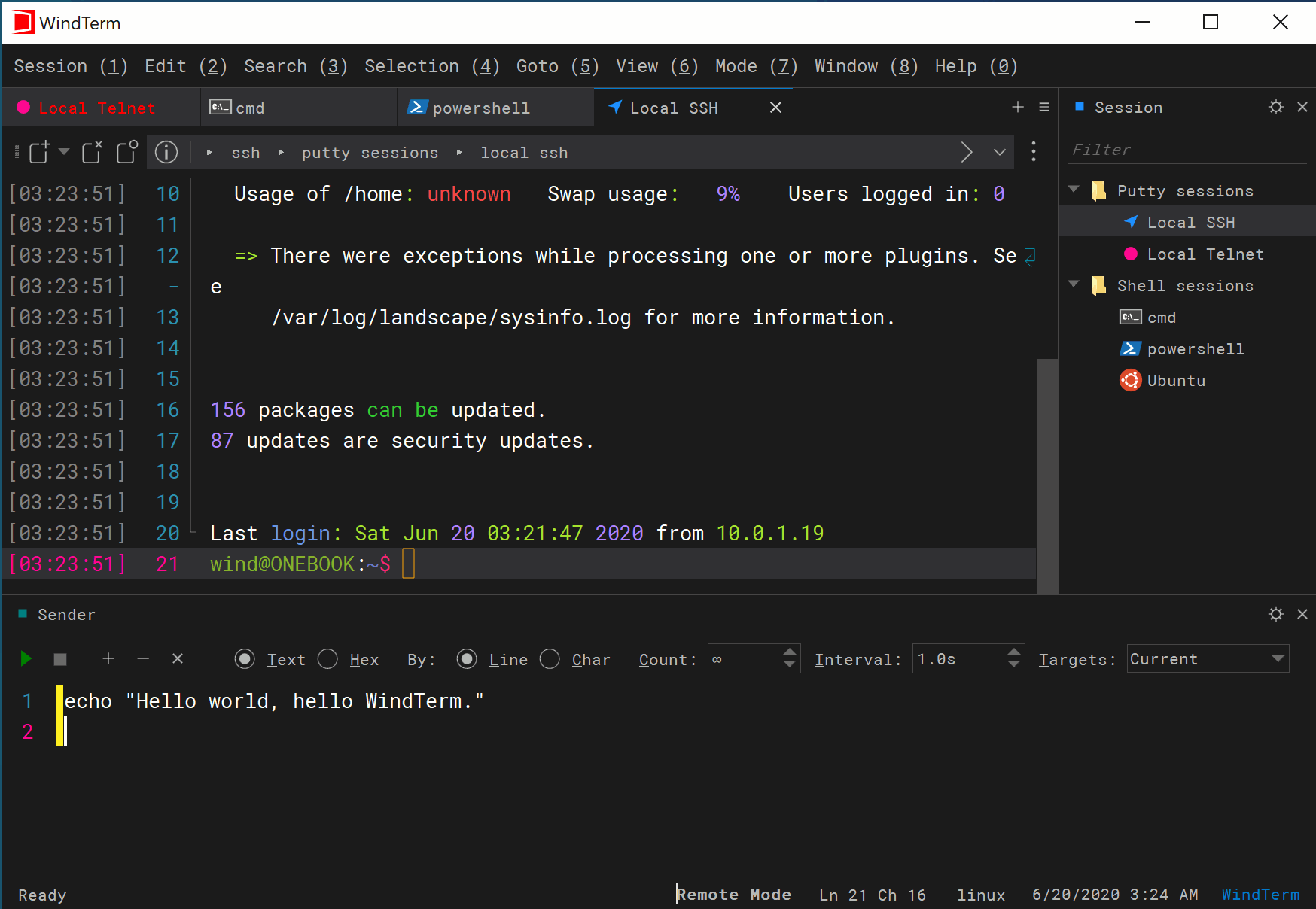Click the linux status bar entry
1316x909 pixels.
click(x=981, y=895)
